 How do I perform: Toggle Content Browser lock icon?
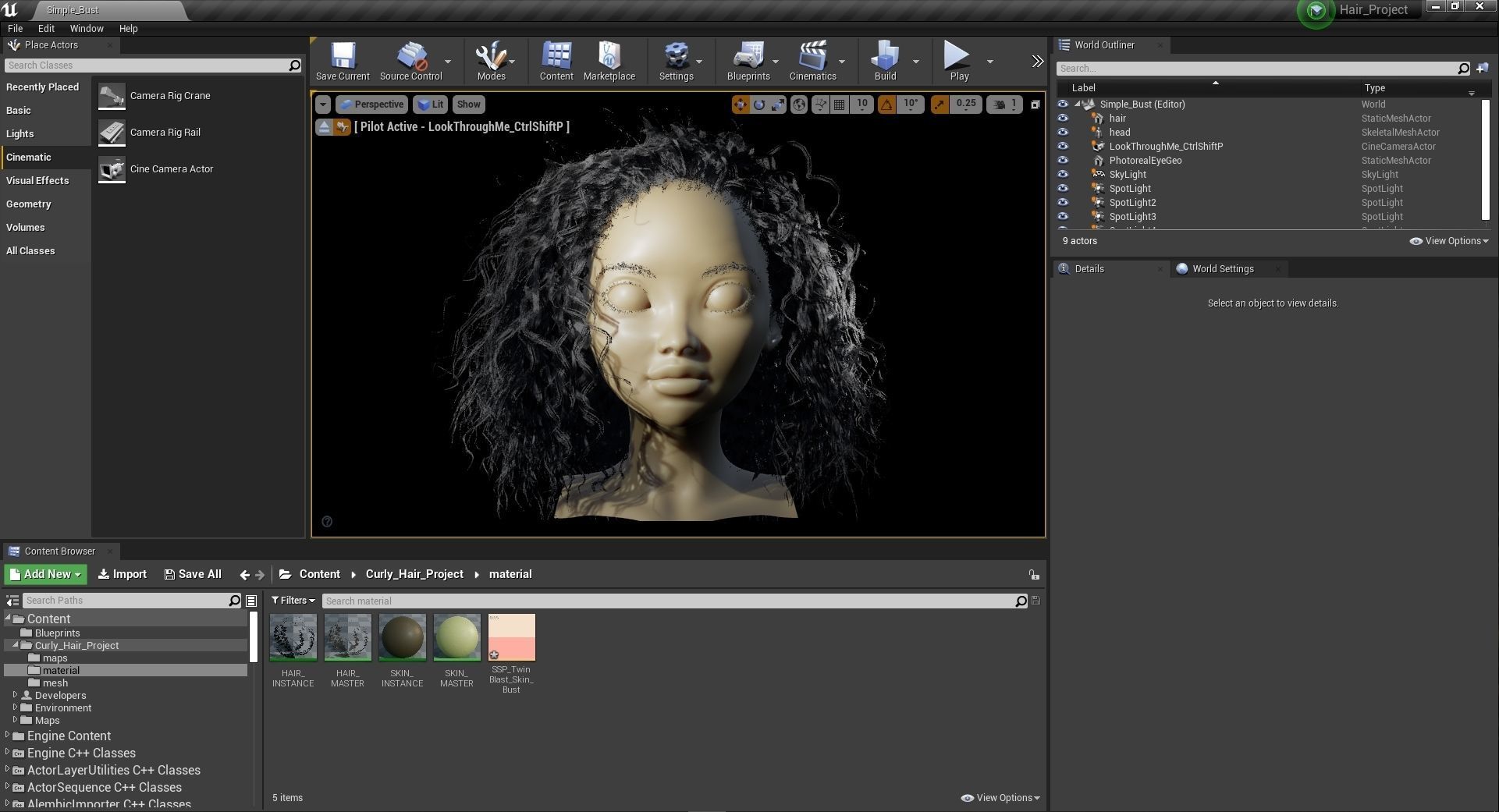[x=1034, y=575]
